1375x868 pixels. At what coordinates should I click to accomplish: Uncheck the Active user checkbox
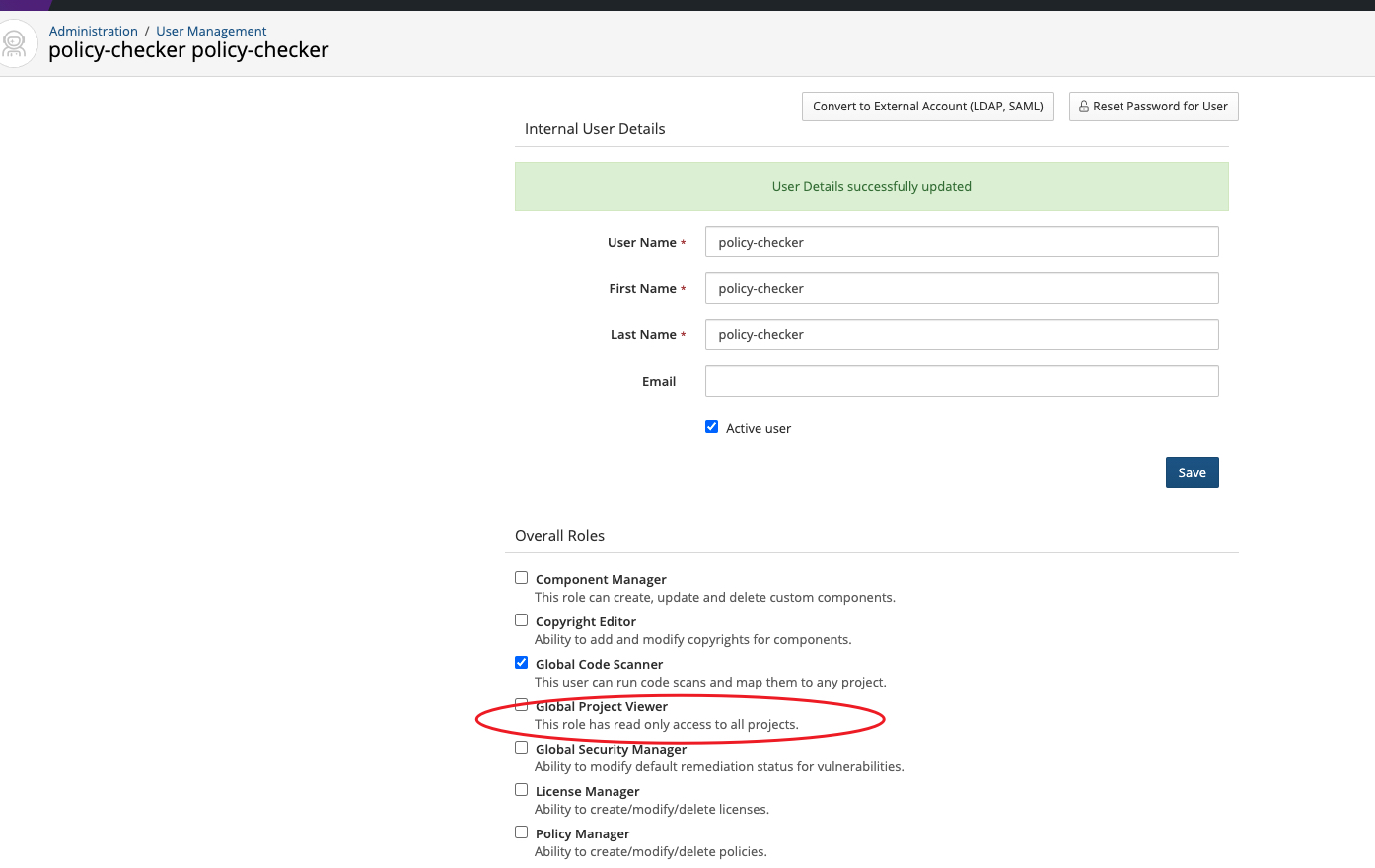tap(711, 426)
